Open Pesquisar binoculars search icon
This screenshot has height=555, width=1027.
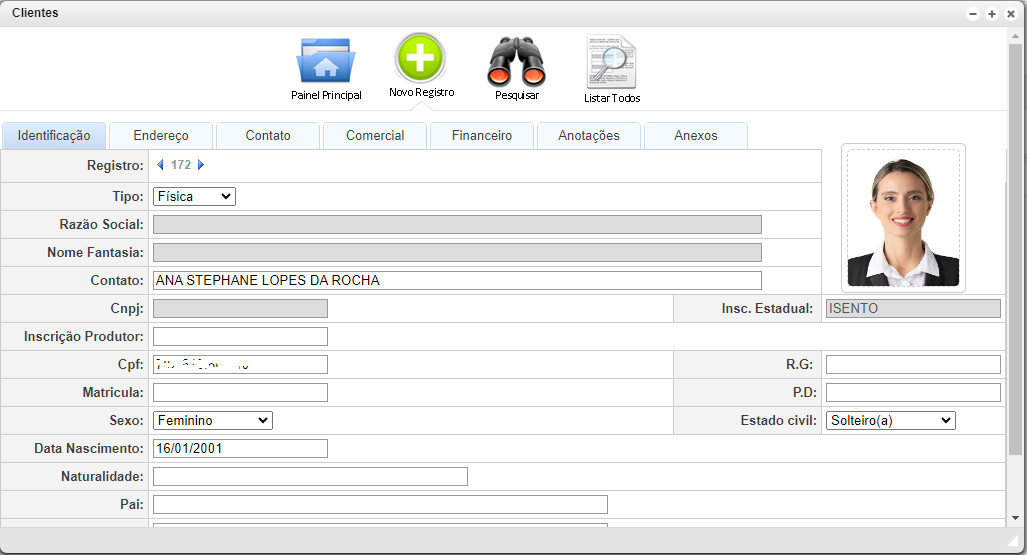[516, 61]
